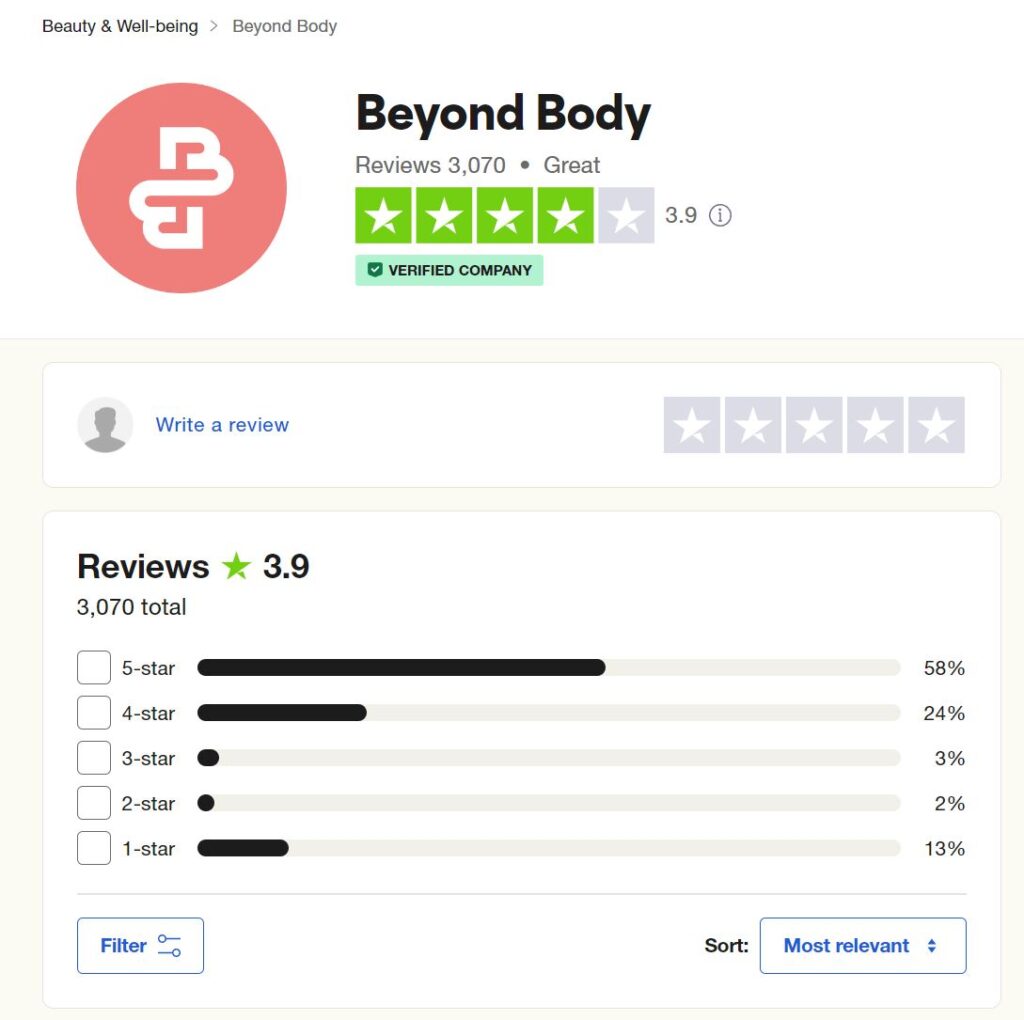
Task: Click the Verified Company badge
Action: tap(449, 270)
